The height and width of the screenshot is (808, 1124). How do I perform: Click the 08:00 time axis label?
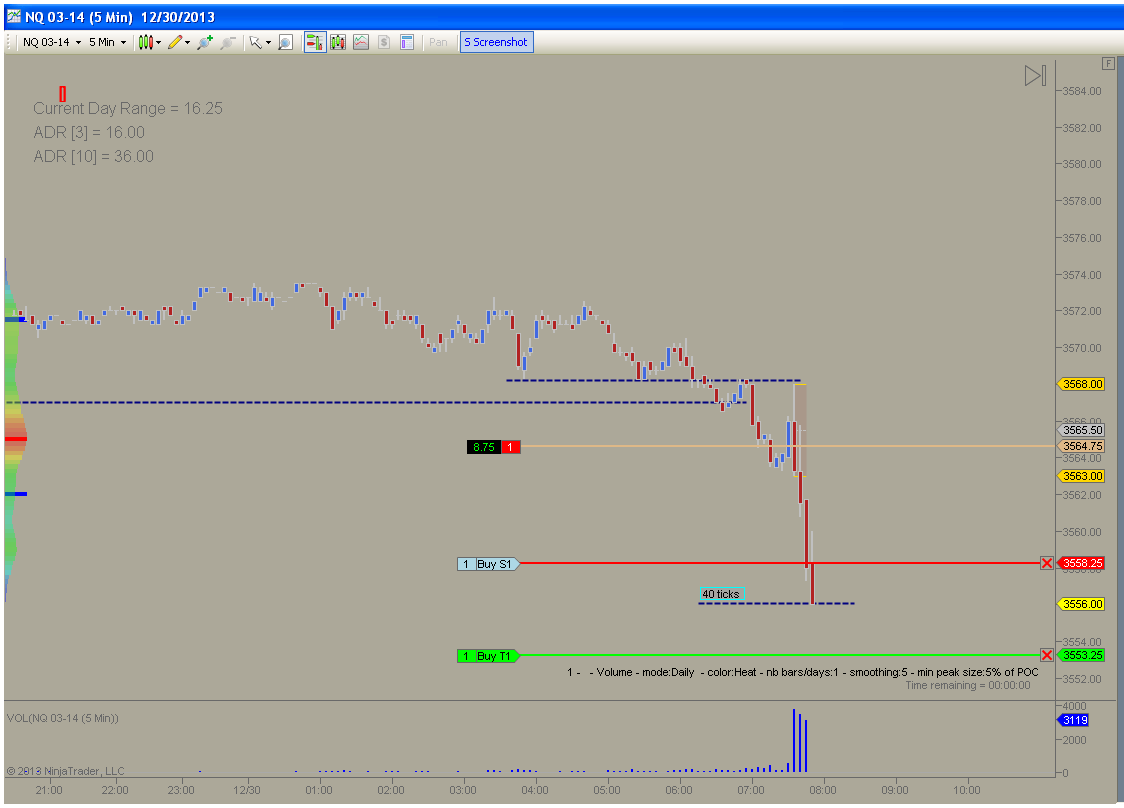click(823, 790)
